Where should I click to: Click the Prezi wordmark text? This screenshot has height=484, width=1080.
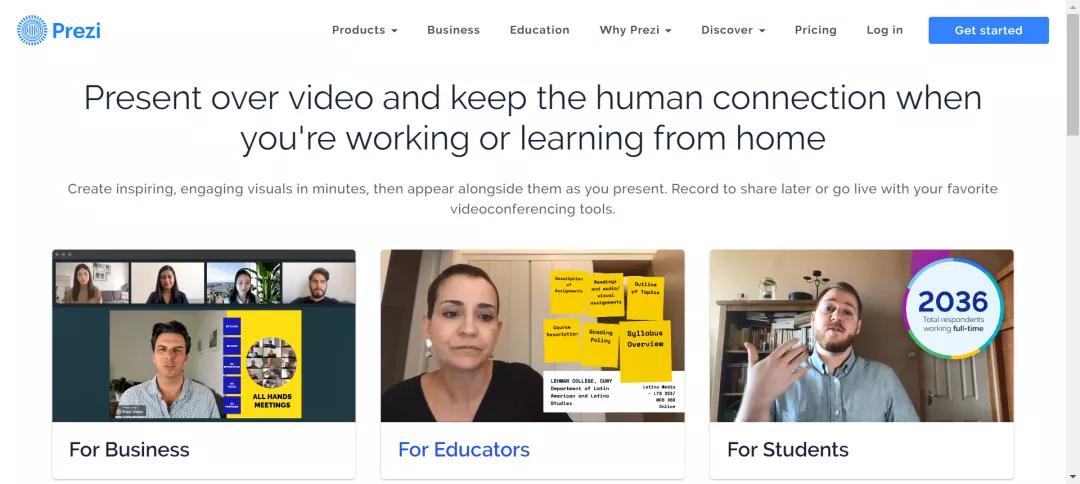tap(76, 31)
